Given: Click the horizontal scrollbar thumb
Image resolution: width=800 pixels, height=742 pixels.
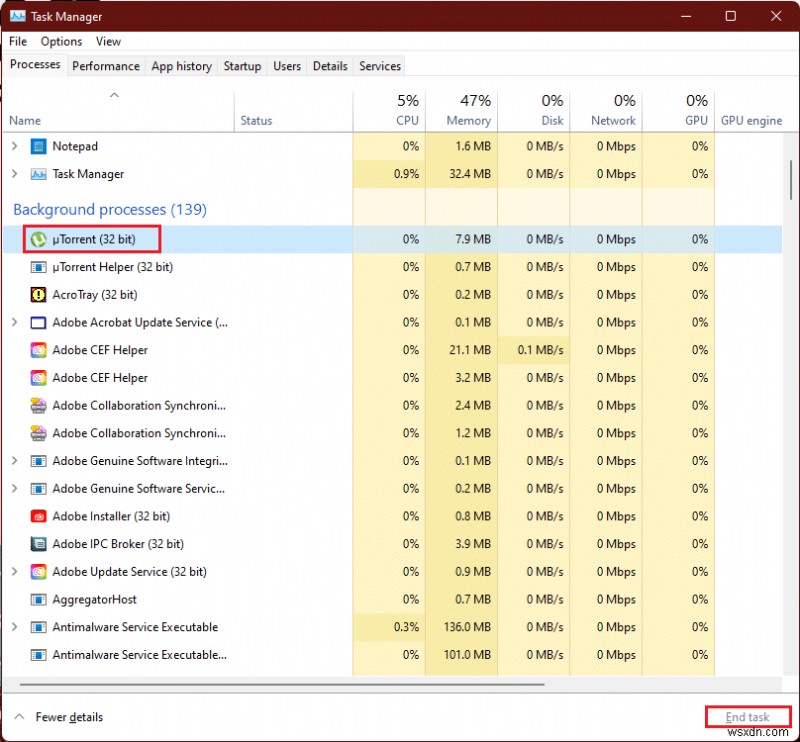Looking at the screenshot, I should (x=282, y=684).
